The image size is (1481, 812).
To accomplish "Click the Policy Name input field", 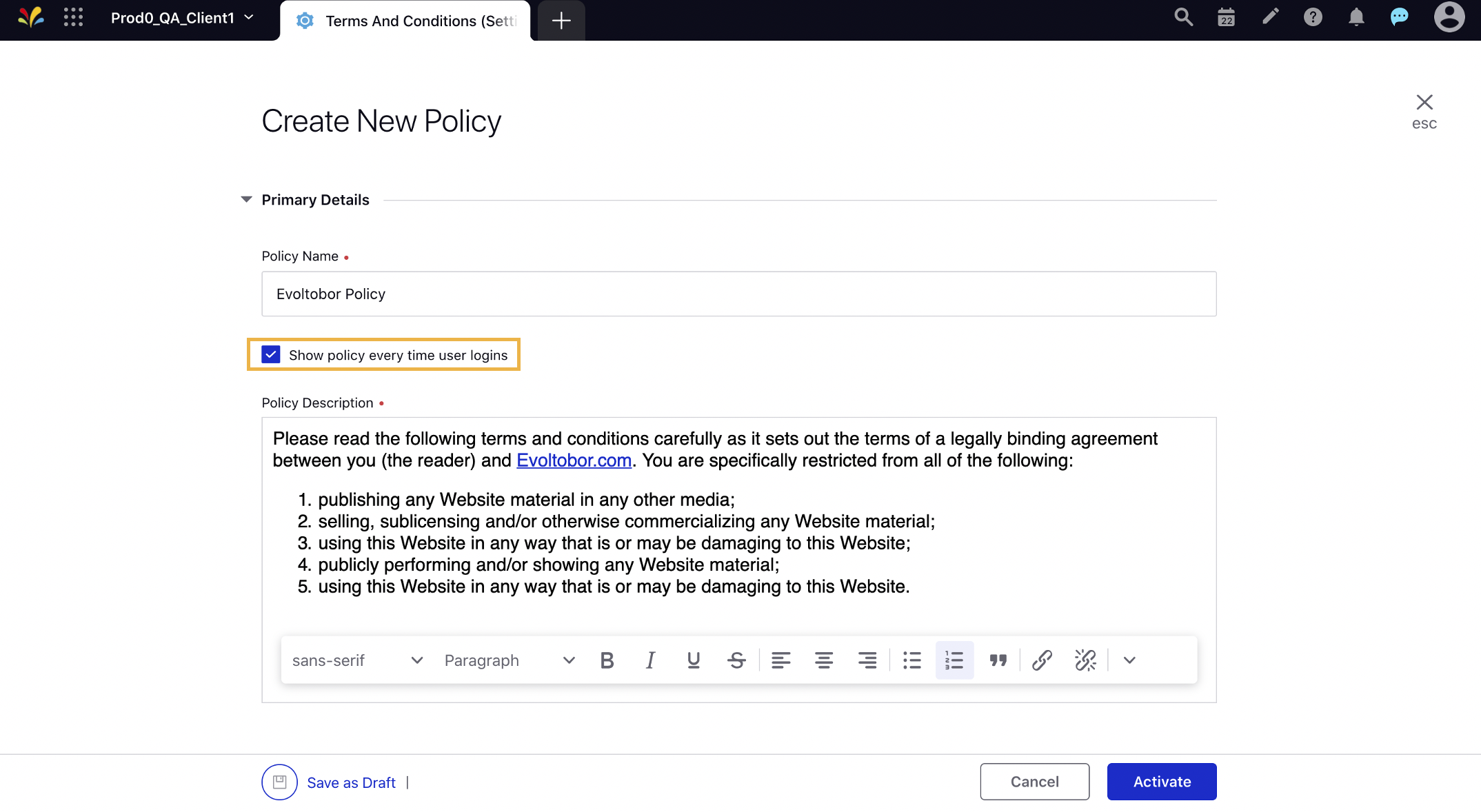I will (x=738, y=294).
